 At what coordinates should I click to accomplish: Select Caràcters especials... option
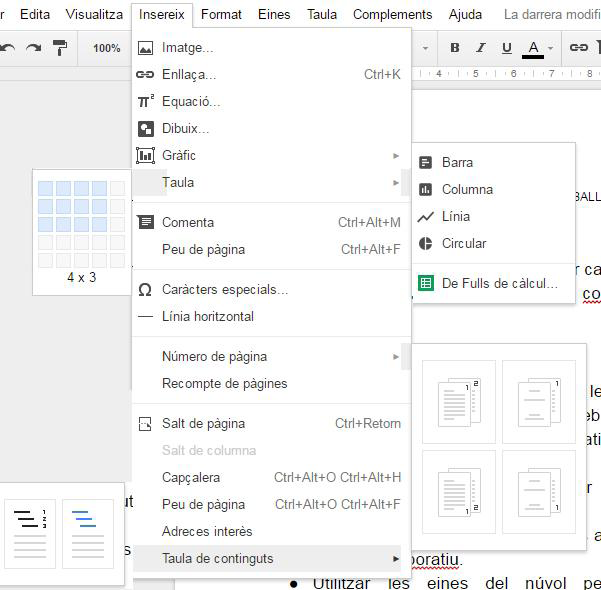225,289
